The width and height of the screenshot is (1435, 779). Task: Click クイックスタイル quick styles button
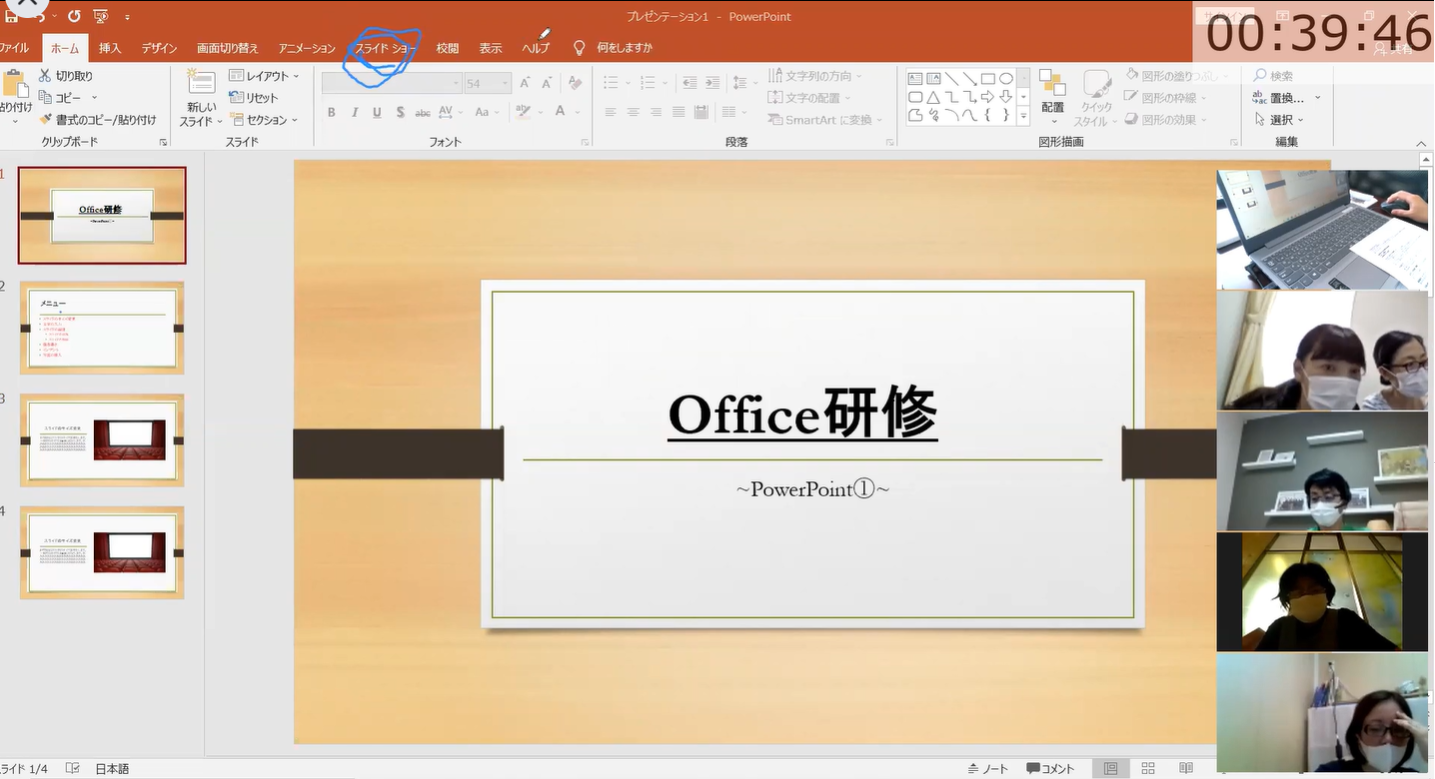pos(1097,97)
